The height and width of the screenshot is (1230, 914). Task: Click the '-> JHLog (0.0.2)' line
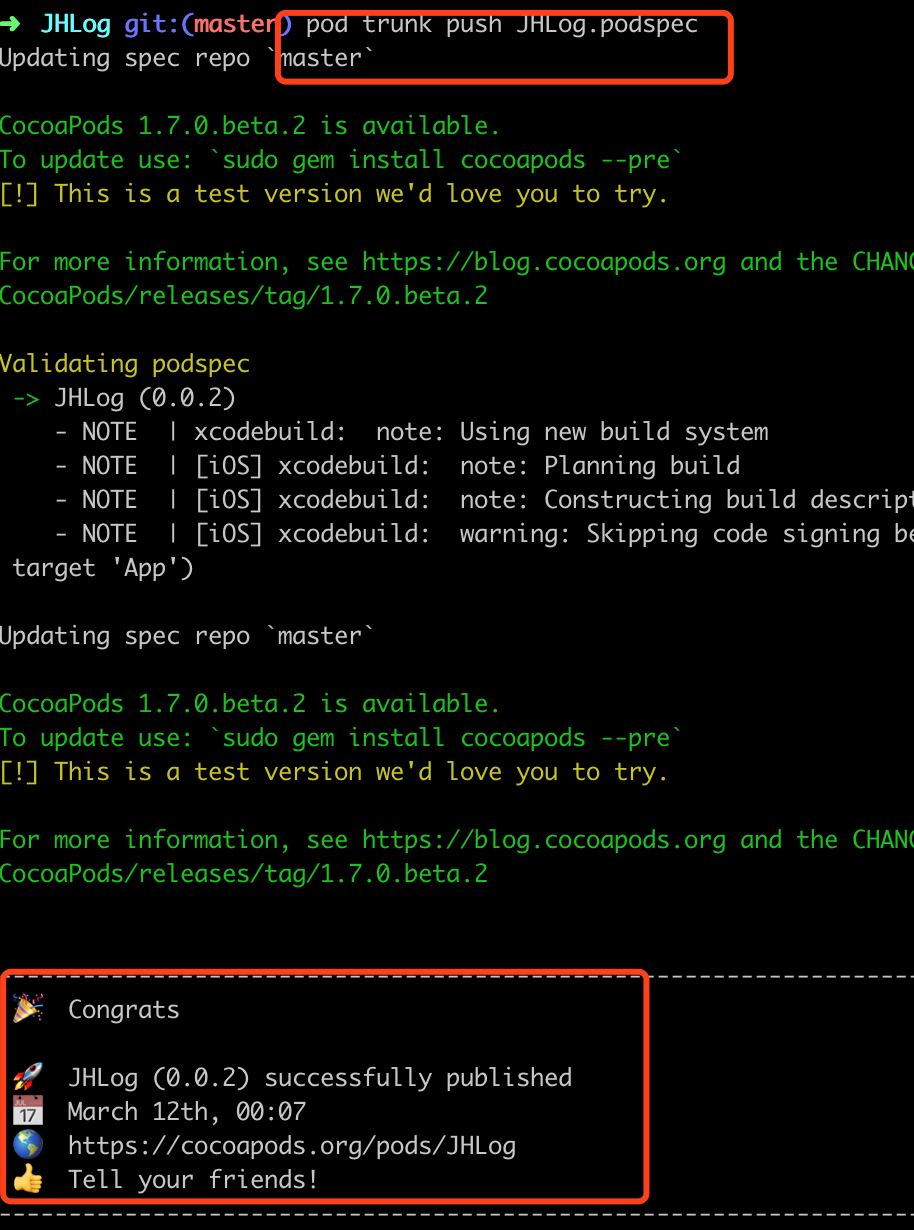point(125,398)
